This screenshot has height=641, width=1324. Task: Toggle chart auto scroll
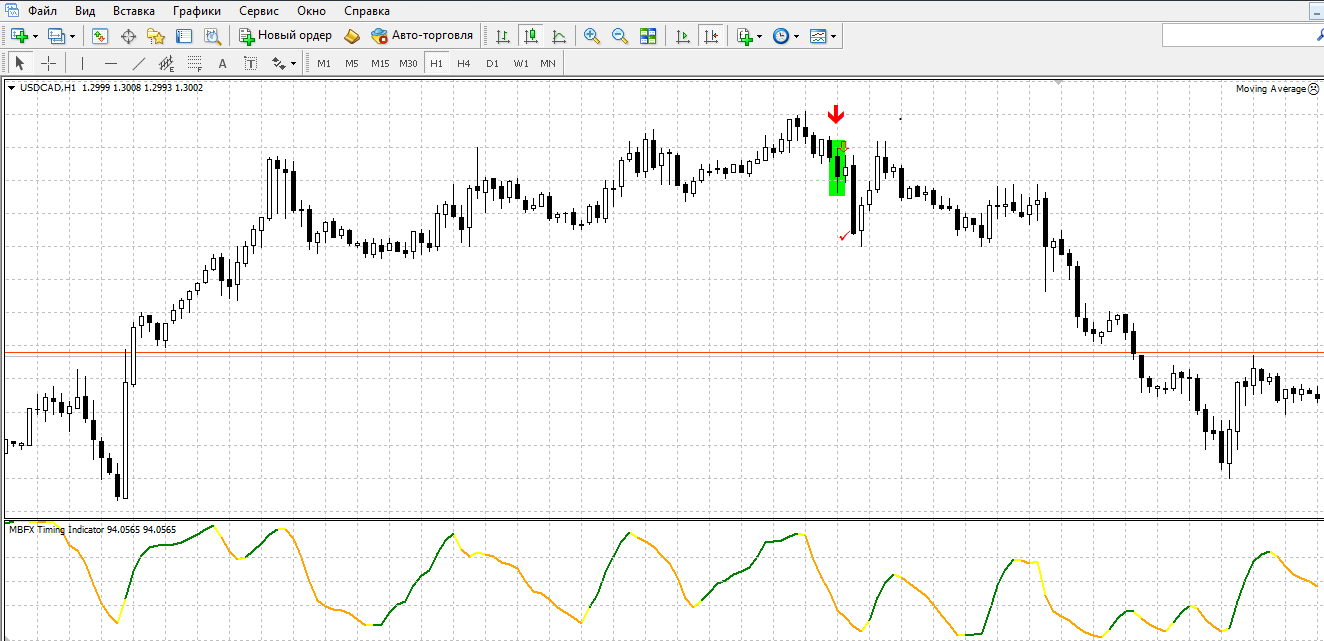[683, 36]
